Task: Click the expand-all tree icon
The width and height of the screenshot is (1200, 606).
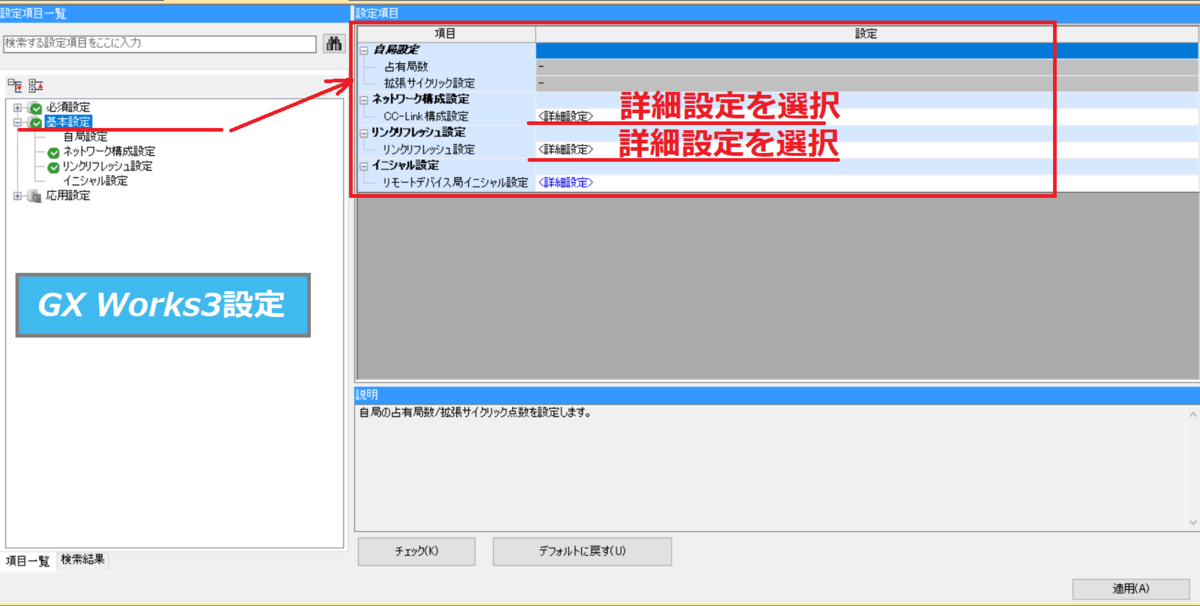Action: pyautogui.click(x=14, y=86)
